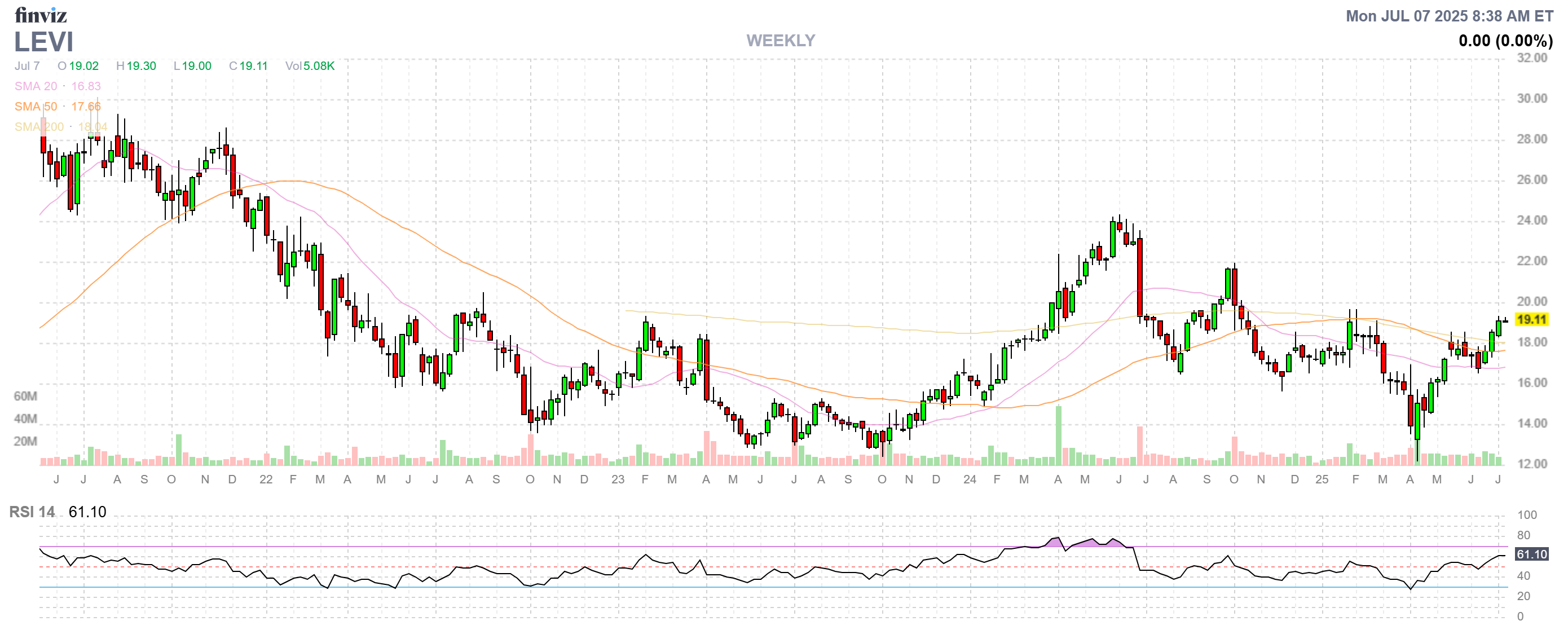The height and width of the screenshot is (634, 1568).
Task: Click the RSI 14 indicator label
Action: 32,512
